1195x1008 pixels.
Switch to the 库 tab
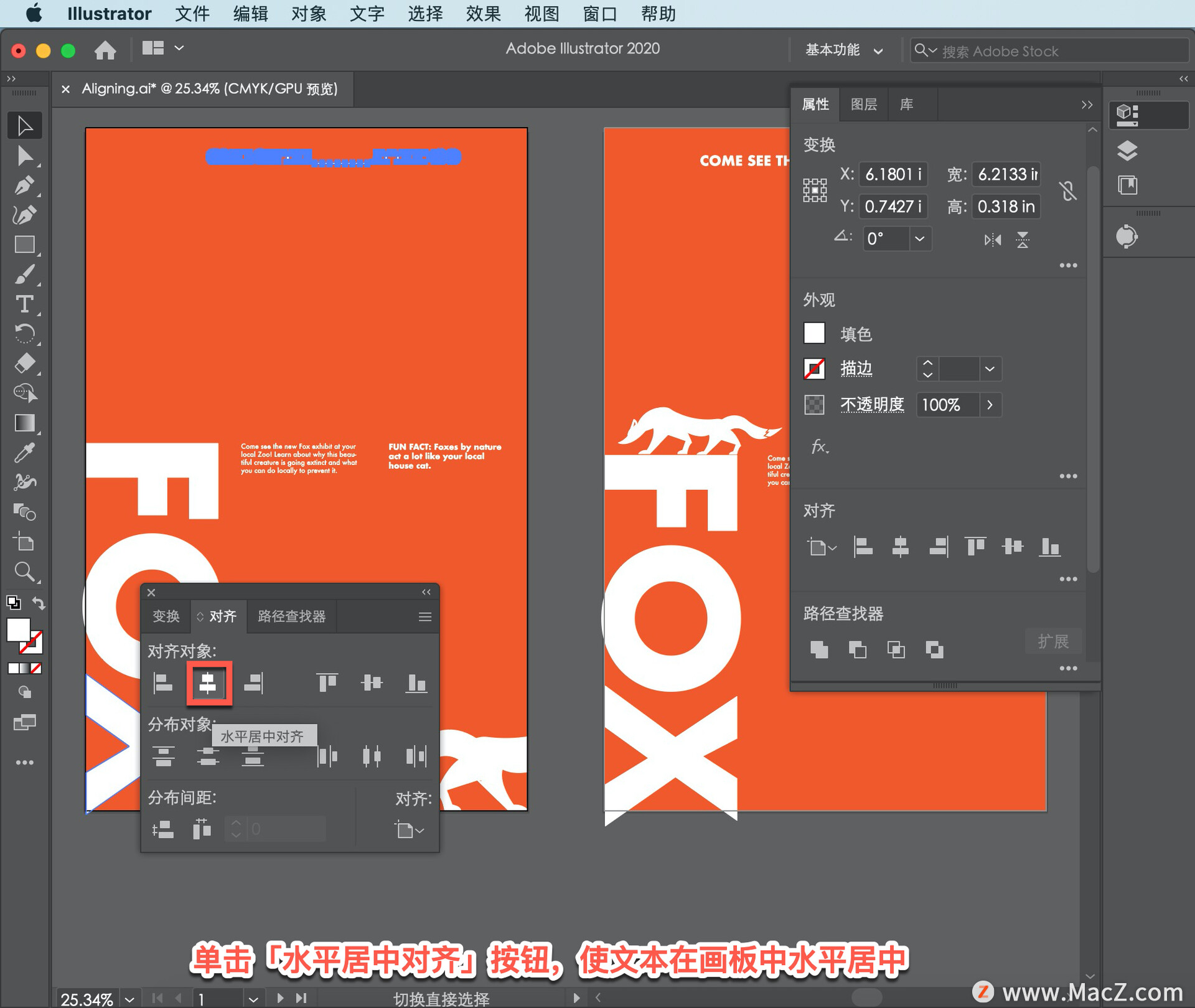click(x=906, y=104)
